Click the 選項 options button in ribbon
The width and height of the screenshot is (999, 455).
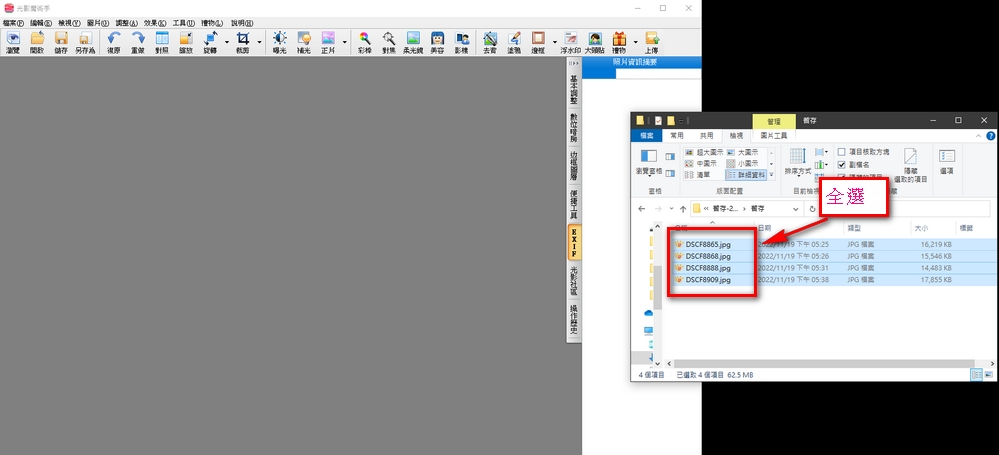point(946,160)
